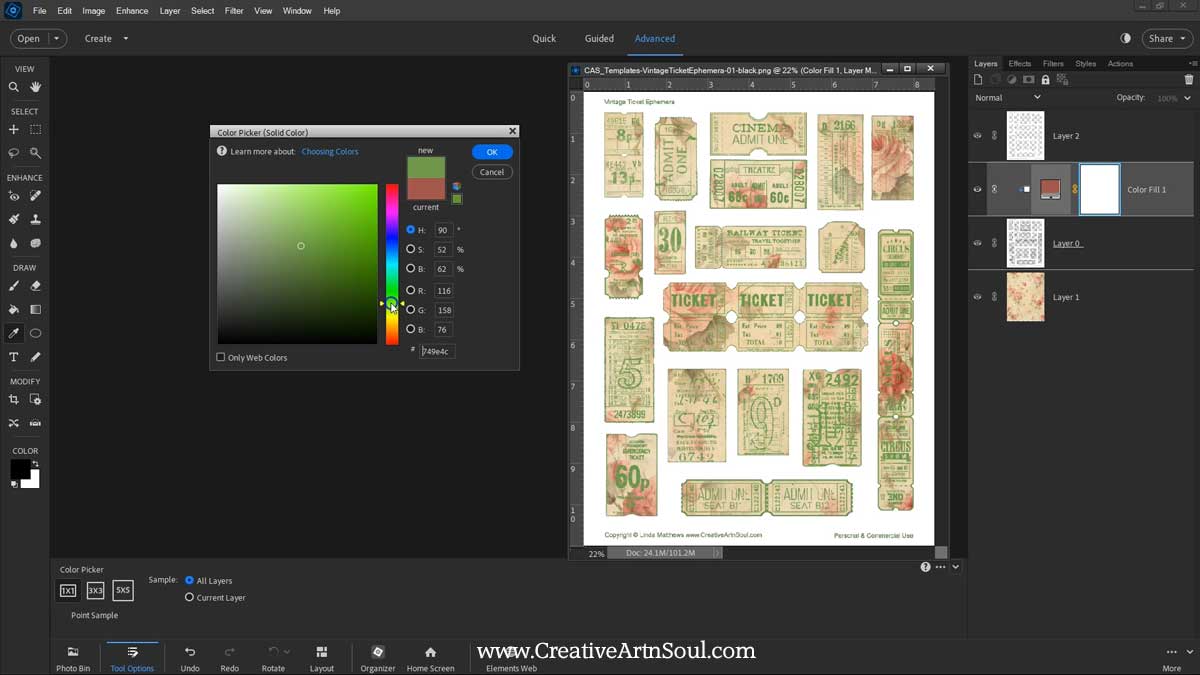
Task: Select the Quick Selection tool
Action: [x=36, y=153]
